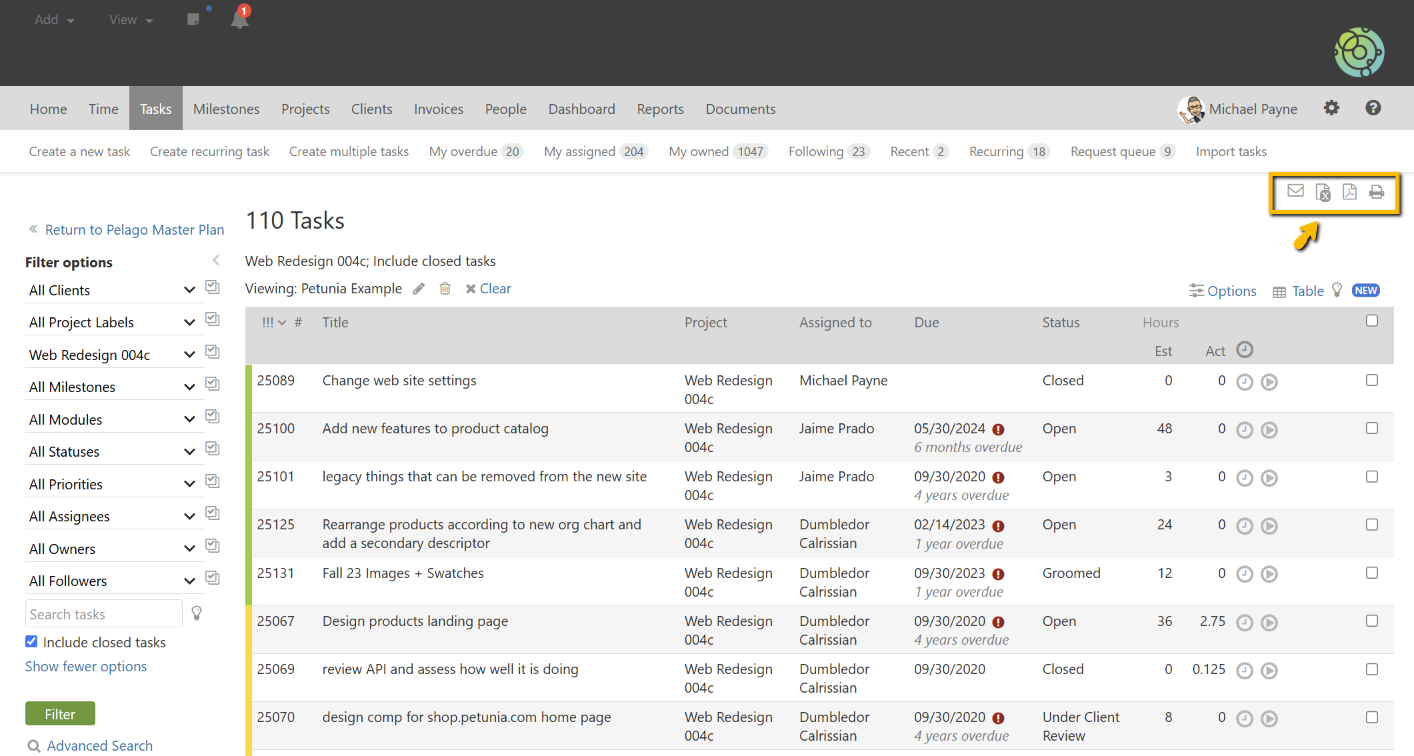Start the timer on task 25089
The width and height of the screenshot is (1414, 756).
tap(1269, 381)
